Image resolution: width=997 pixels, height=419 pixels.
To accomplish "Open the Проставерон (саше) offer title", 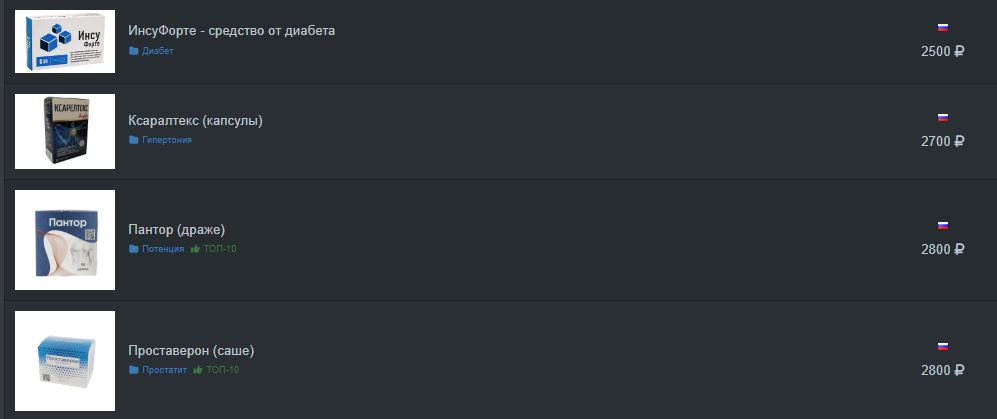I will point(191,350).
